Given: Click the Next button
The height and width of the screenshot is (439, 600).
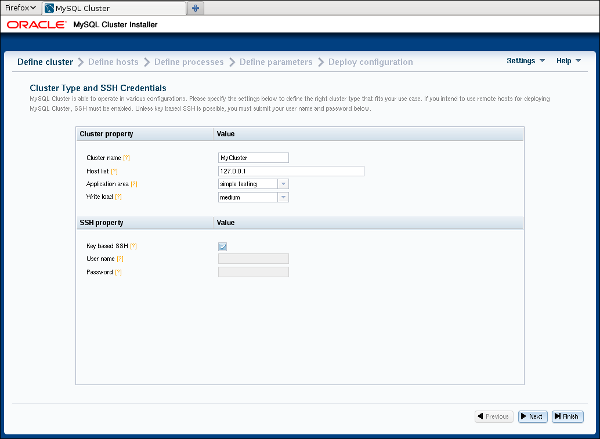Looking at the screenshot, I should (531, 416).
